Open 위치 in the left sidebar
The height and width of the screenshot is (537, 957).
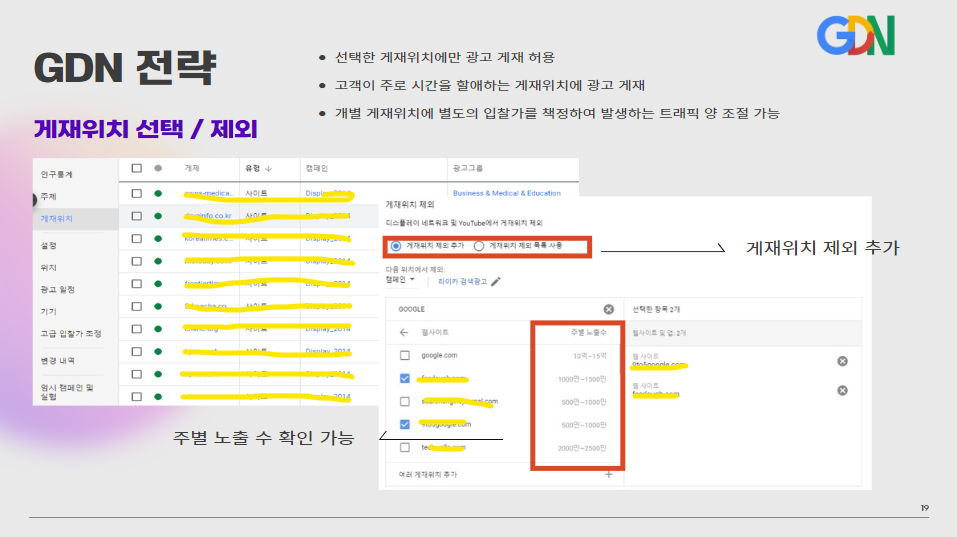coord(48,267)
